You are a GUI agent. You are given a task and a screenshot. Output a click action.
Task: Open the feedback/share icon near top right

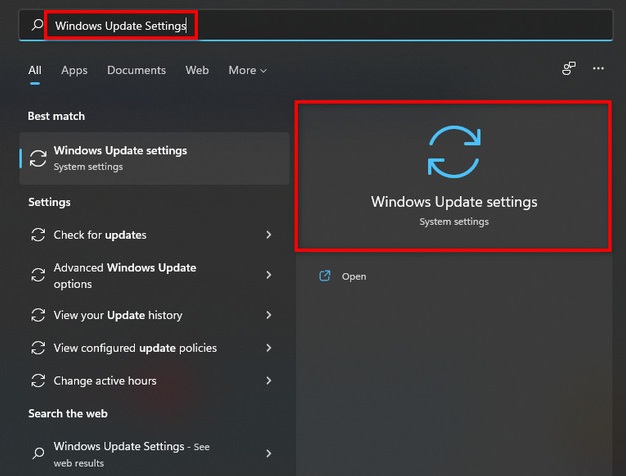(569, 69)
